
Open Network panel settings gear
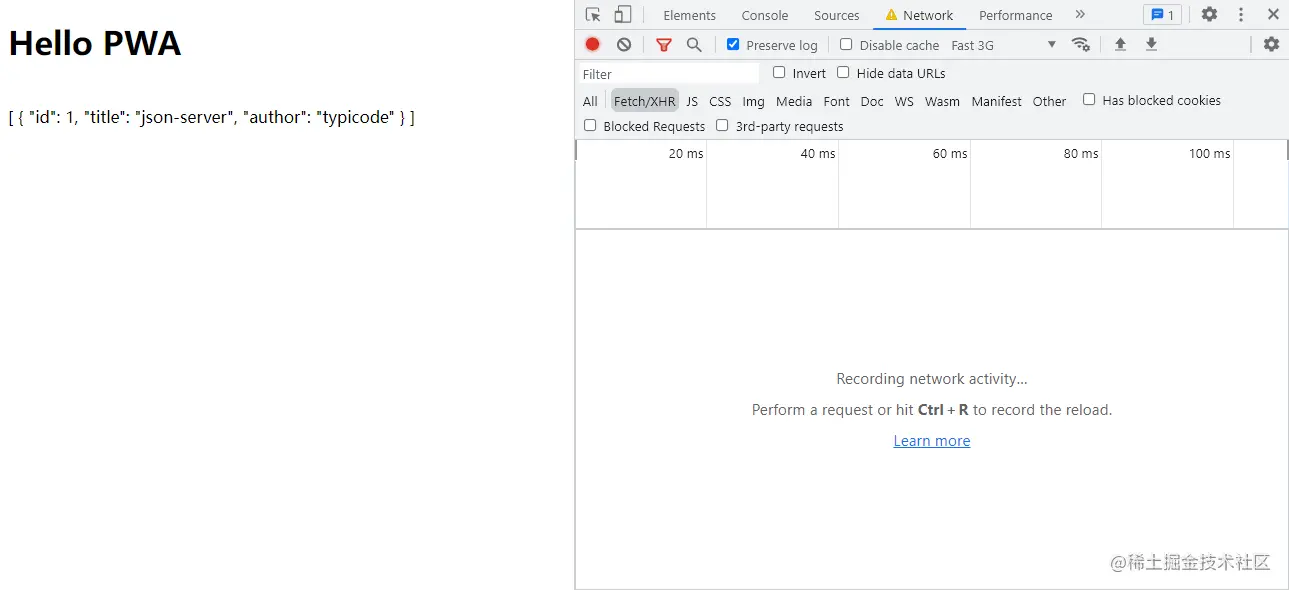[1271, 44]
